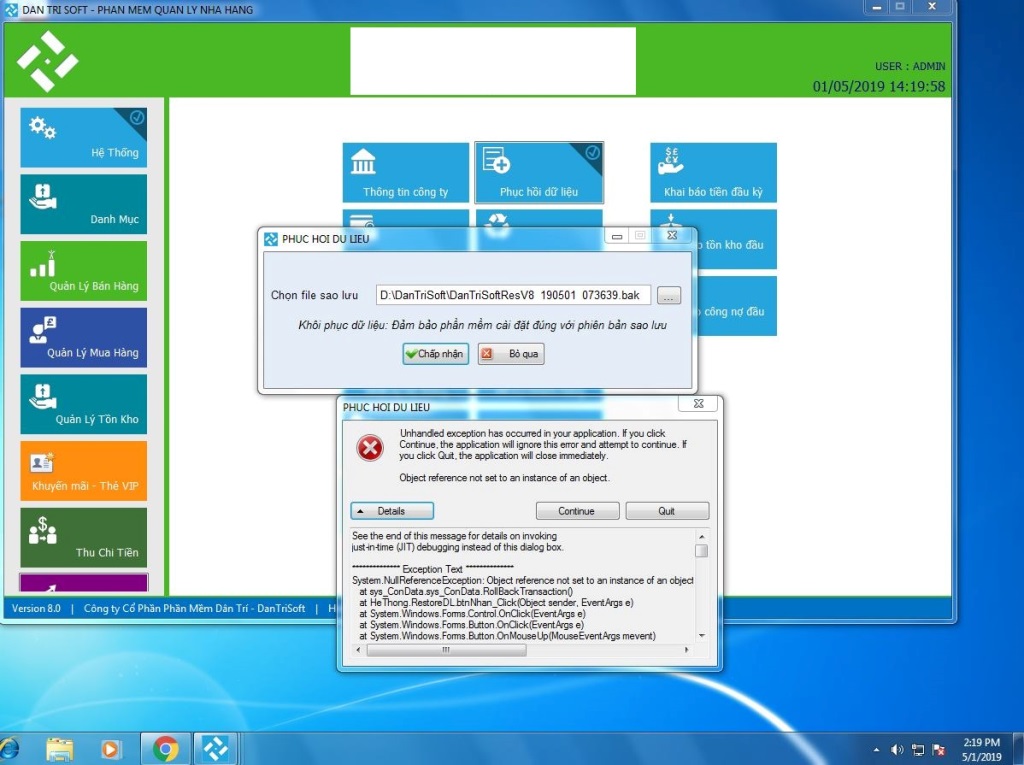Click the backup file path field
1024x765 pixels.
coord(513,295)
